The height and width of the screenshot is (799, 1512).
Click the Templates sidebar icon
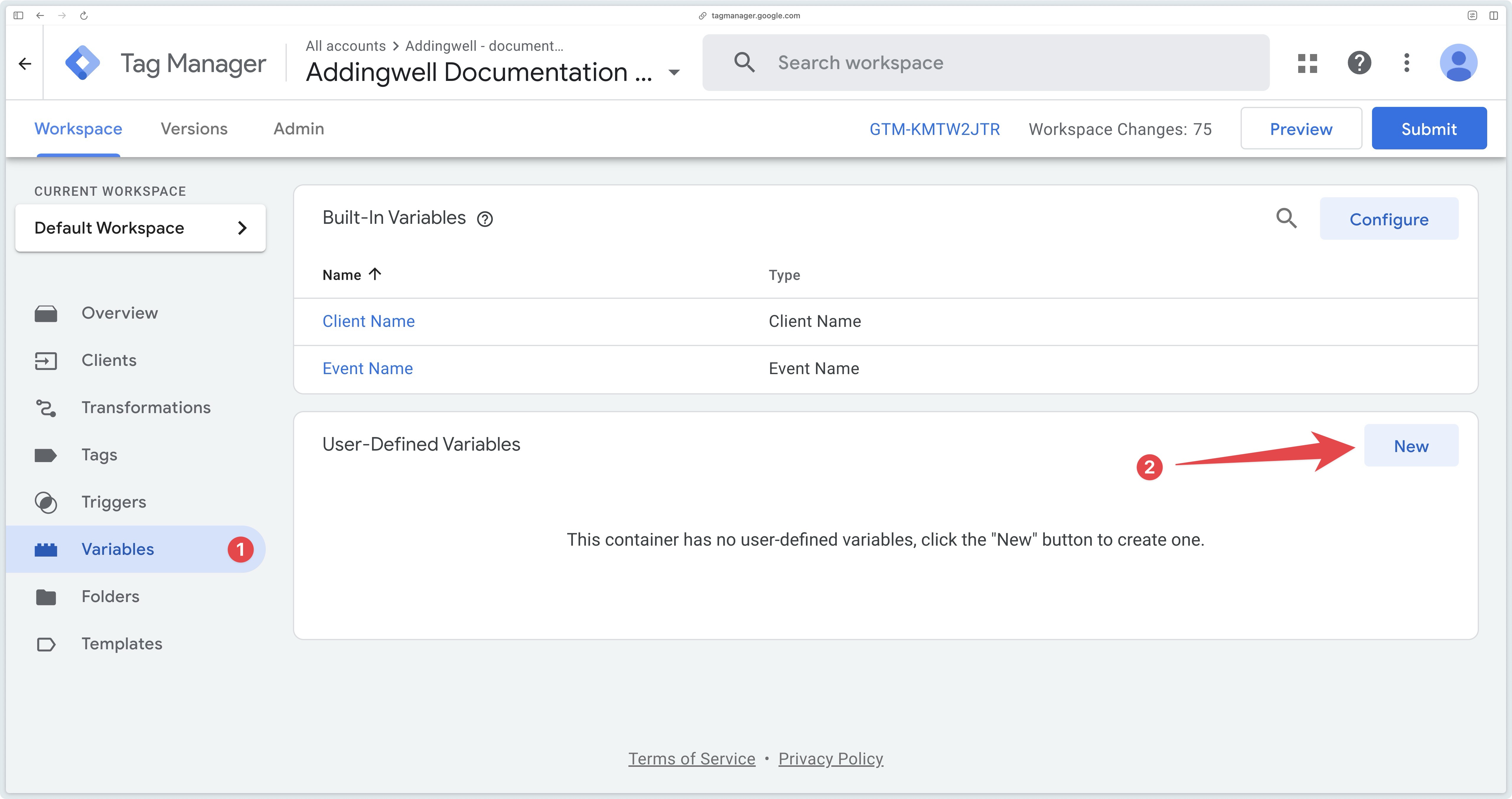(46, 644)
